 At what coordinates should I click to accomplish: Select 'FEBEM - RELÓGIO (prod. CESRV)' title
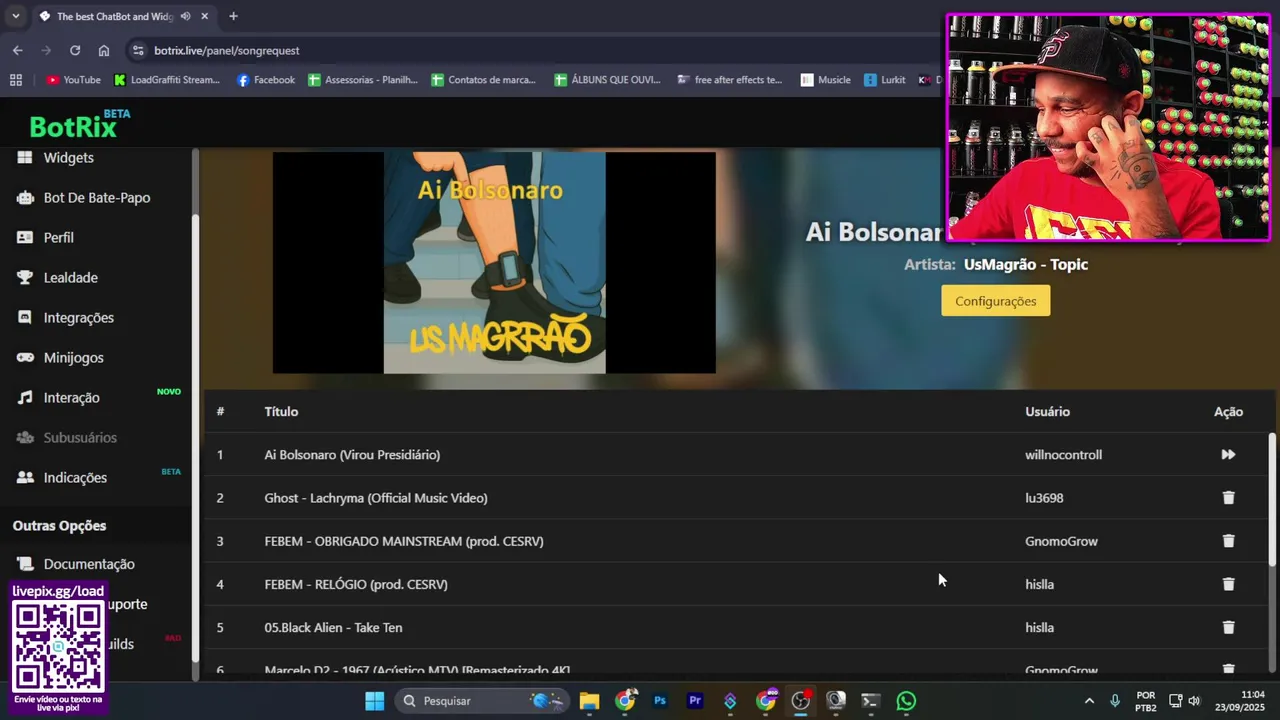point(356,584)
